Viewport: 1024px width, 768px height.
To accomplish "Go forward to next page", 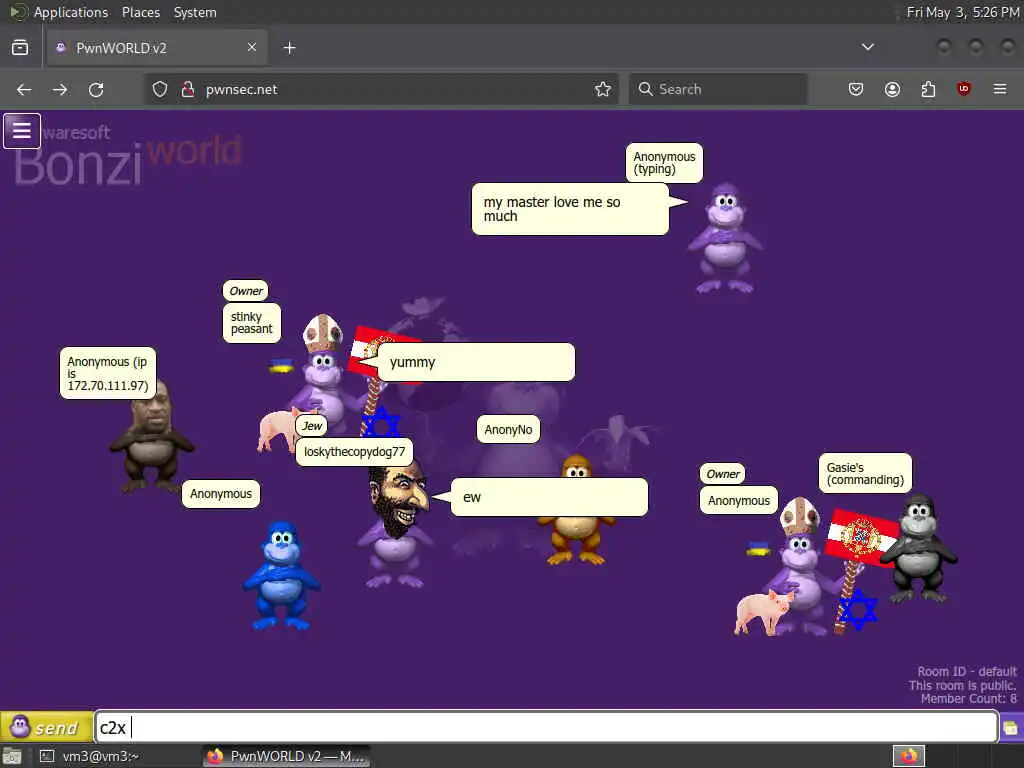I will (60, 89).
